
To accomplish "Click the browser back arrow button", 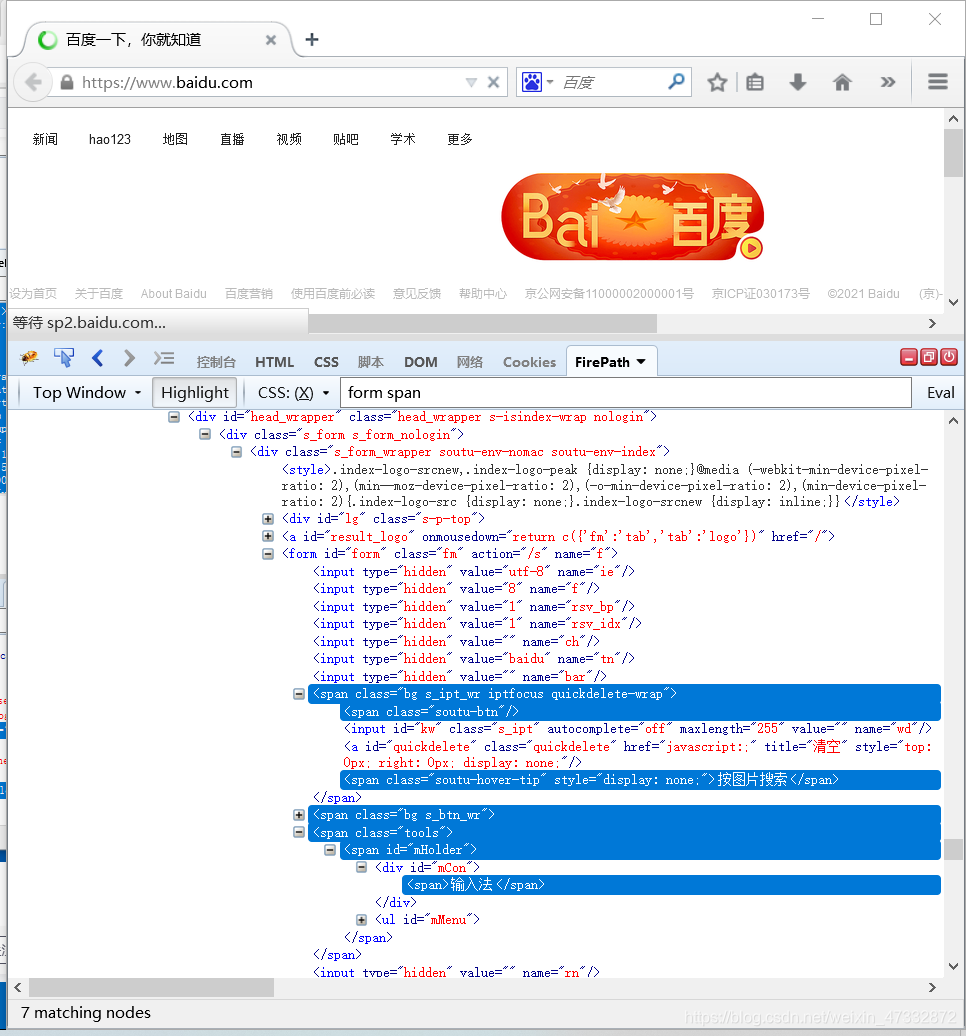I will click(33, 83).
